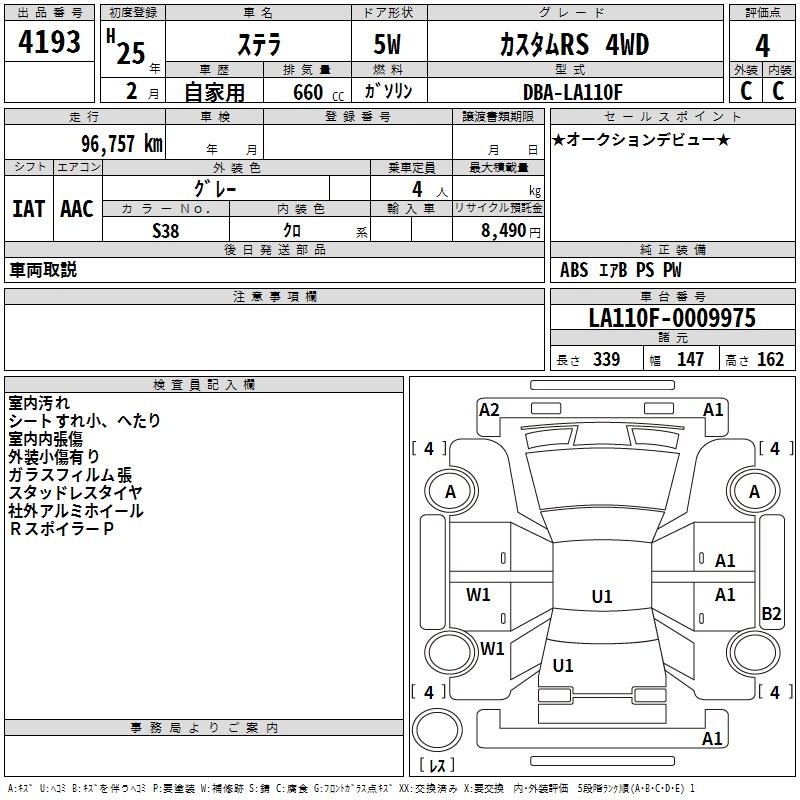Click the recycle deposit 8,490円
The height and width of the screenshot is (800, 800).
[511, 231]
